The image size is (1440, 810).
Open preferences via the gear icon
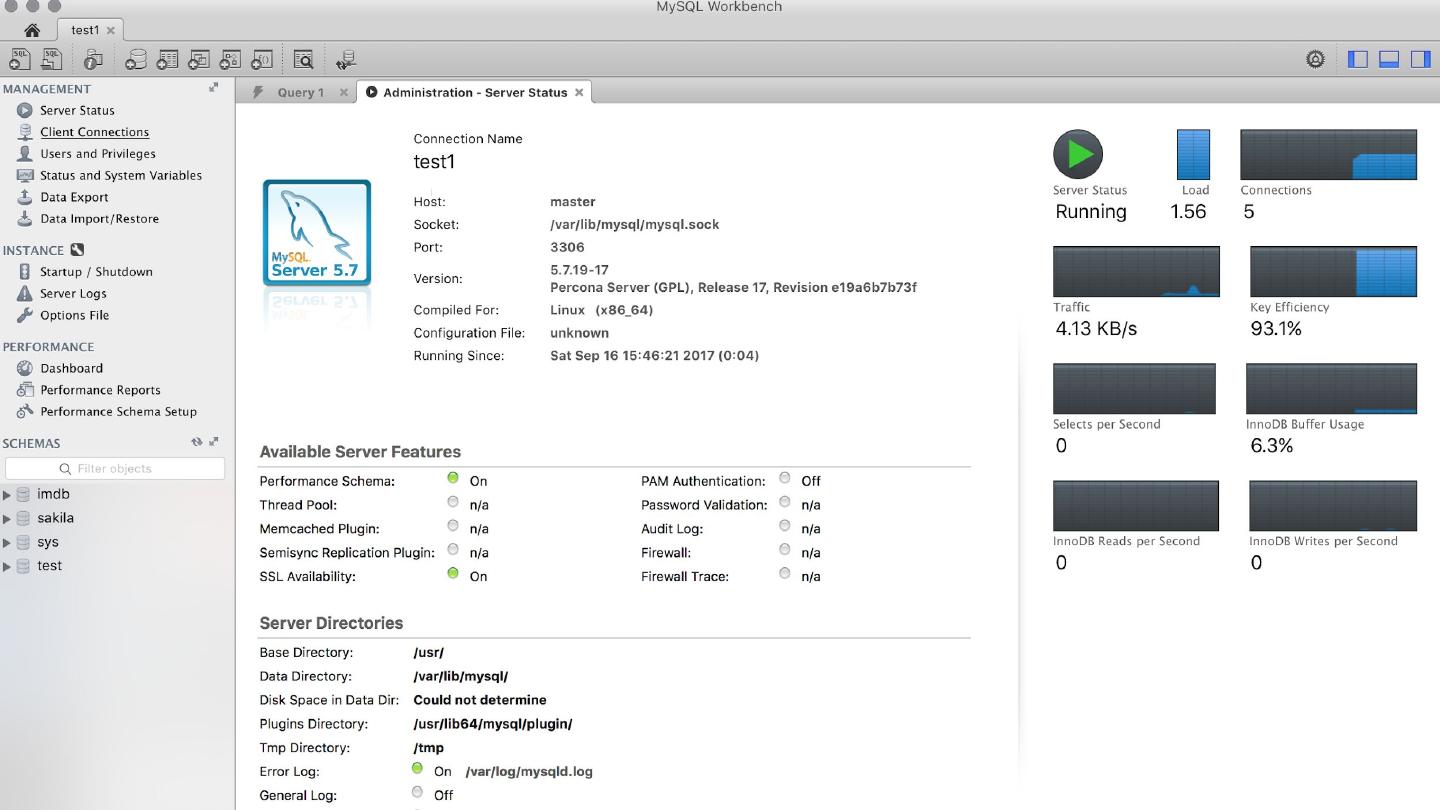[x=1315, y=59]
